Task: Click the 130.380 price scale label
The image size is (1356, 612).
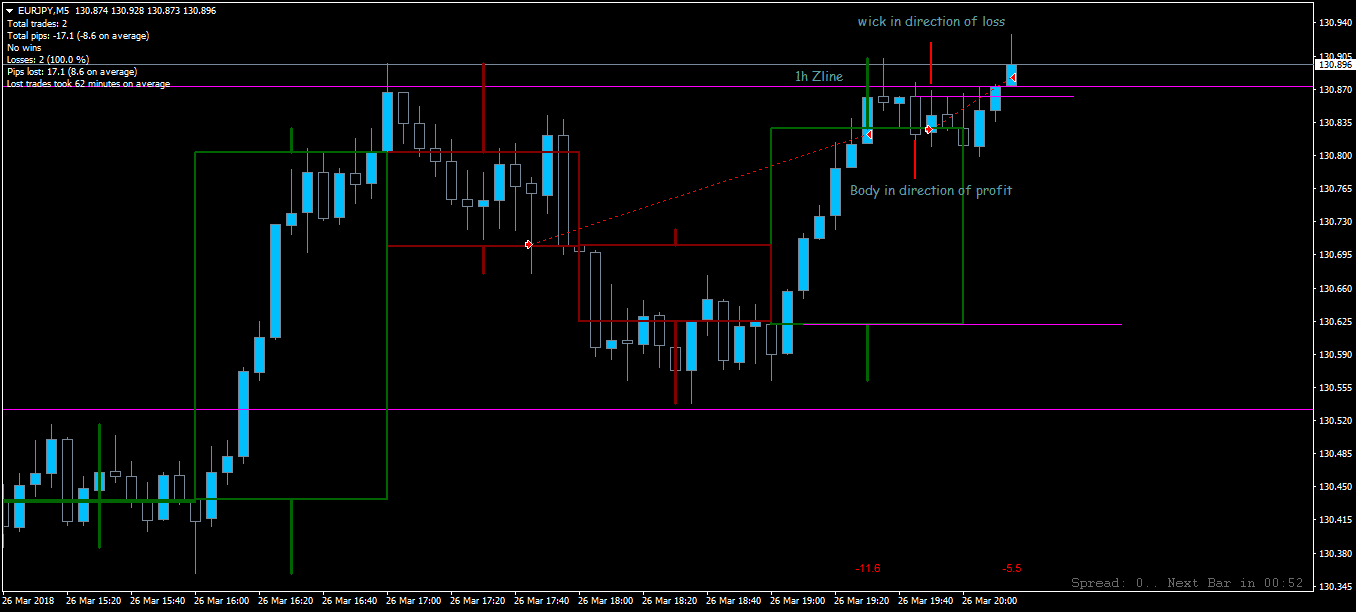Action: coord(1334,553)
